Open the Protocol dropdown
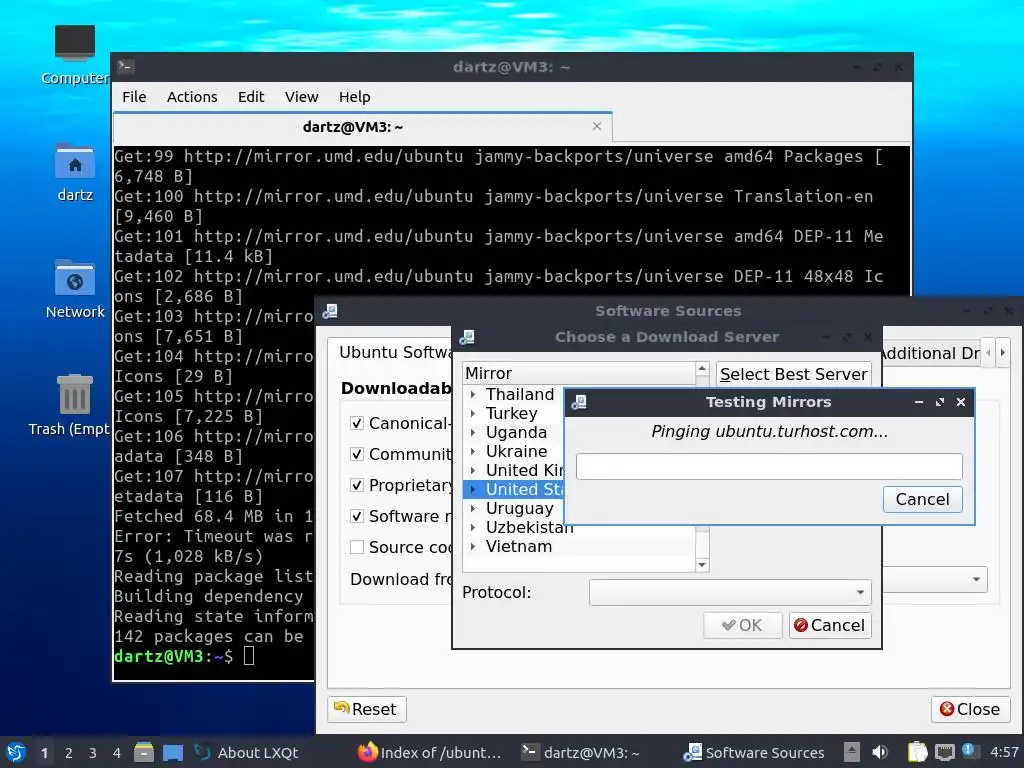Viewport: 1024px width, 768px height. click(x=730, y=592)
